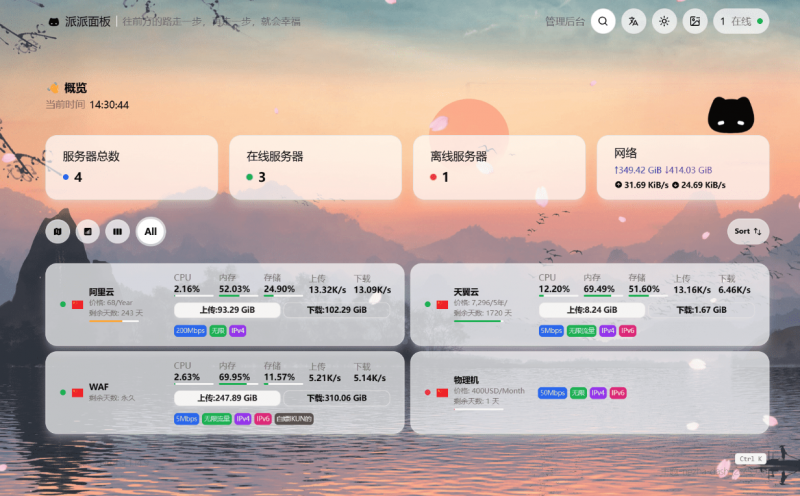Click the background image switch icon
Viewport: 800px width, 496px height.
[695, 21]
